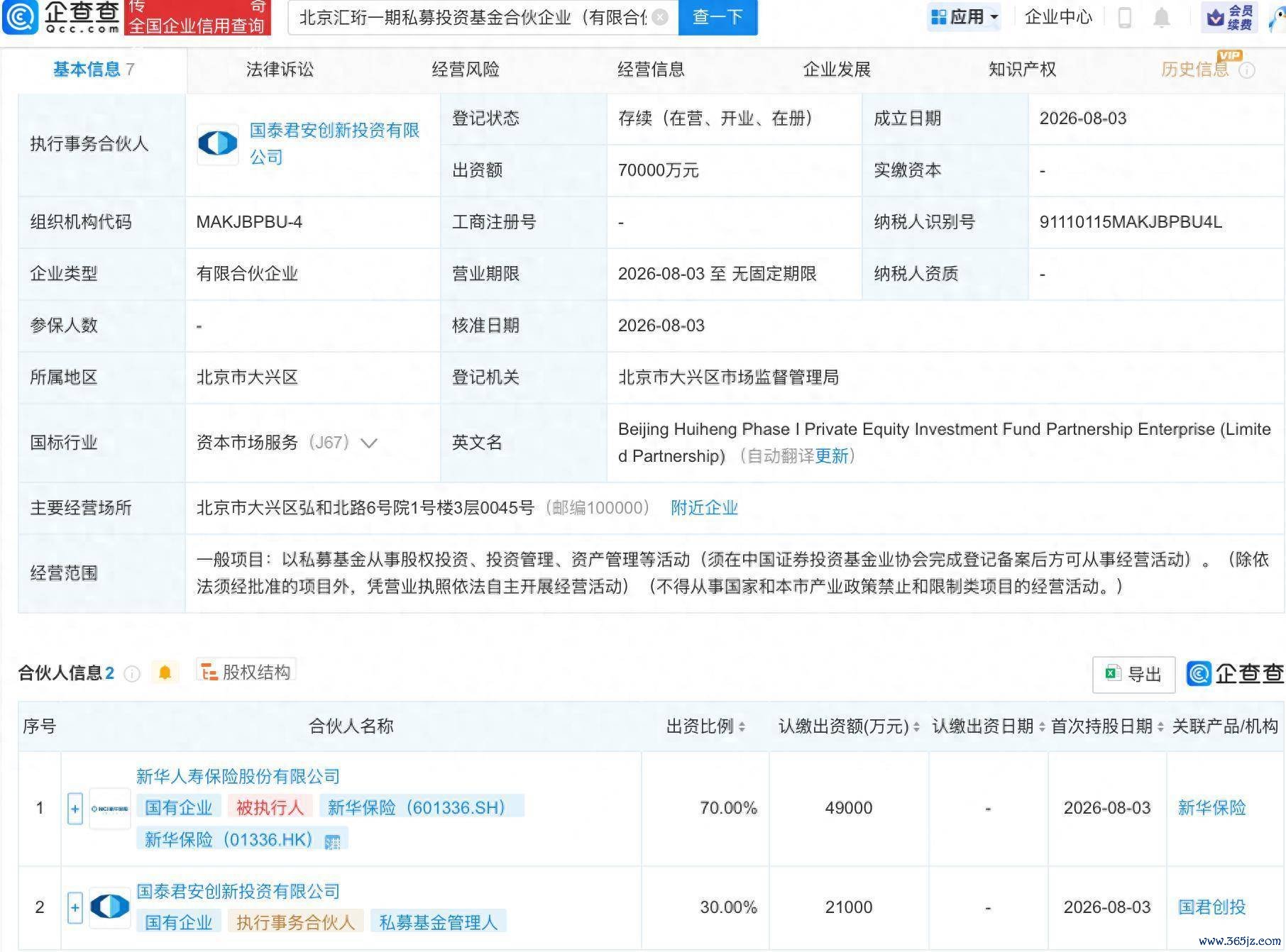Select the 49000 subscribed amount cell
Viewport: 1286px width, 952px height.
849,808
